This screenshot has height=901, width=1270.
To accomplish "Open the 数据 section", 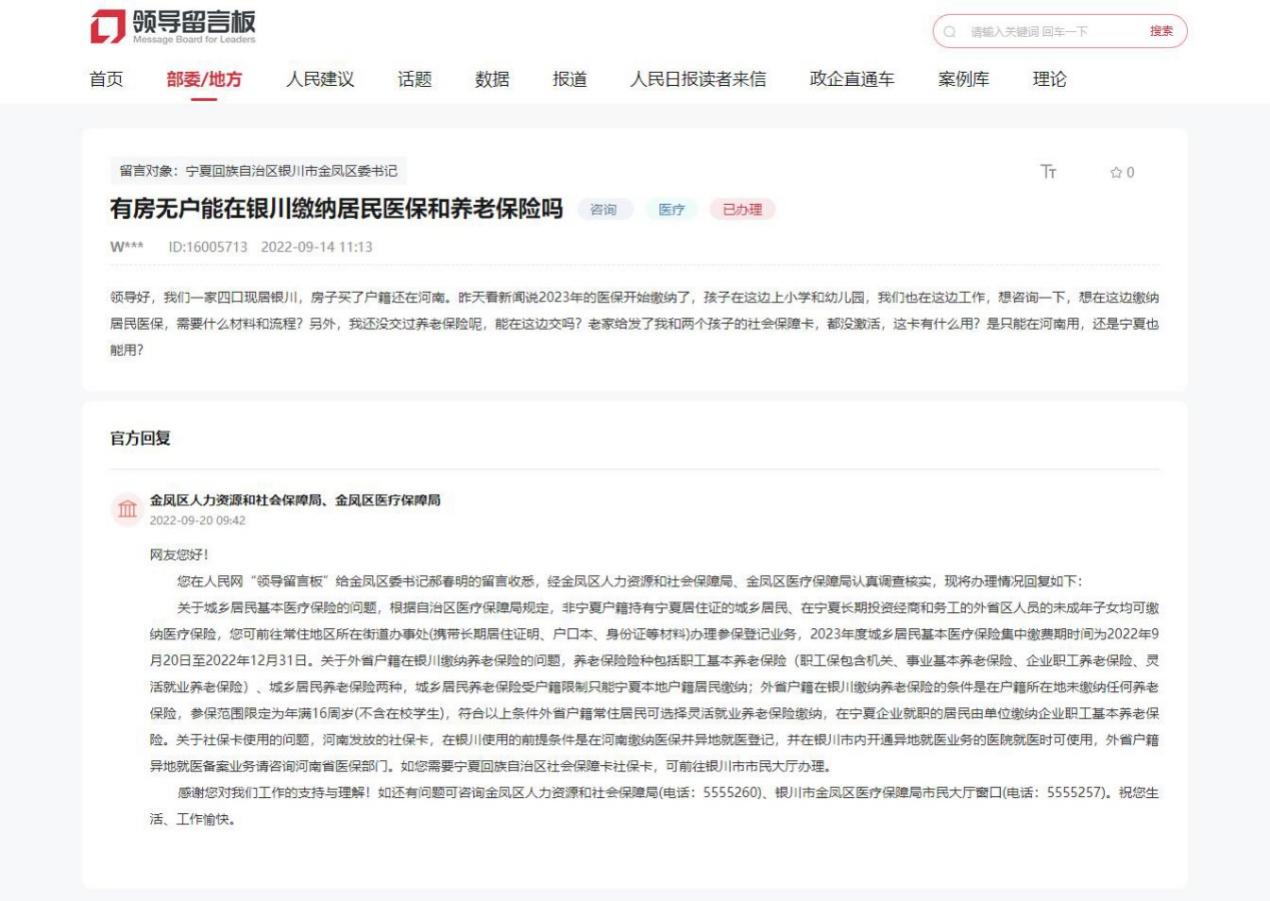I will pos(492,80).
